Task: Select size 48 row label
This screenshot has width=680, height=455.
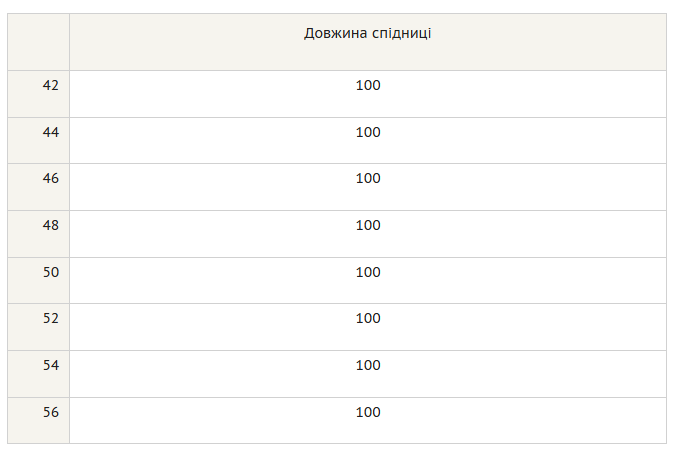Action: [x=50, y=225]
